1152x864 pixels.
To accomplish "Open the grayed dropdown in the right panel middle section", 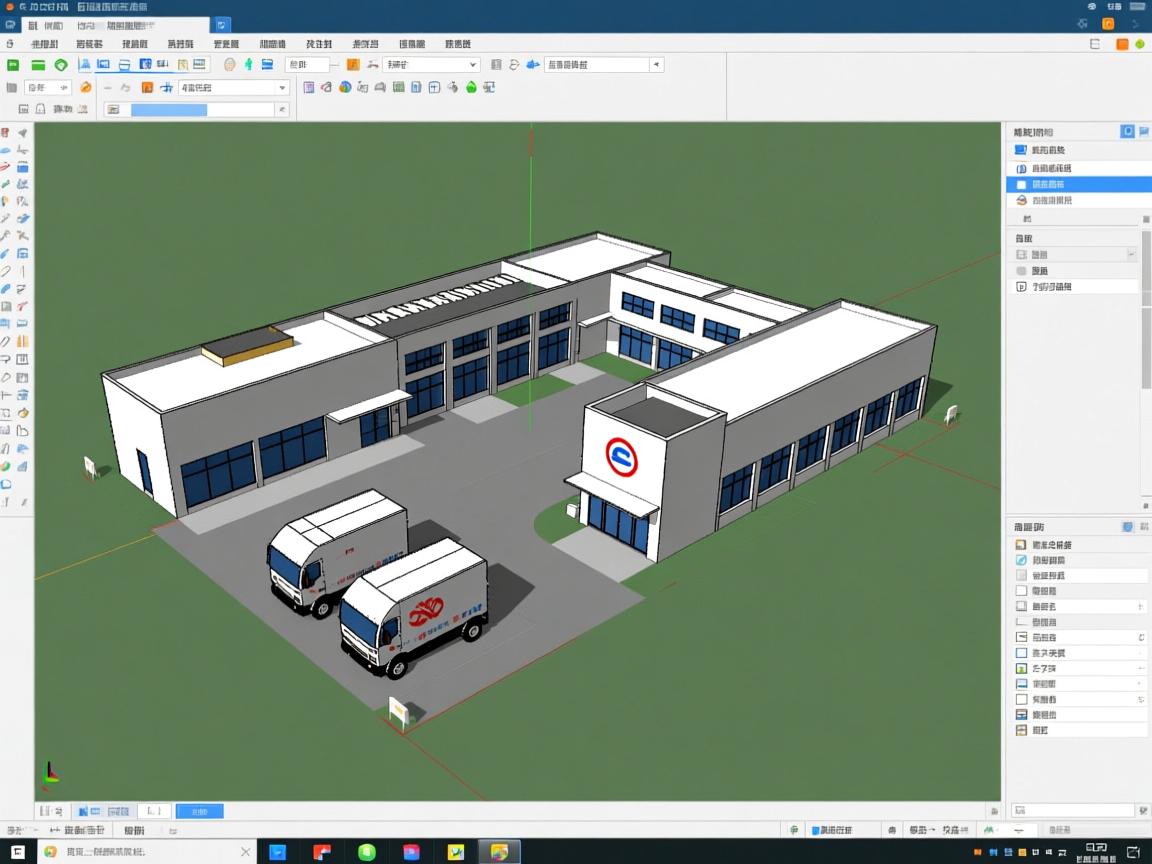I will 1131,255.
